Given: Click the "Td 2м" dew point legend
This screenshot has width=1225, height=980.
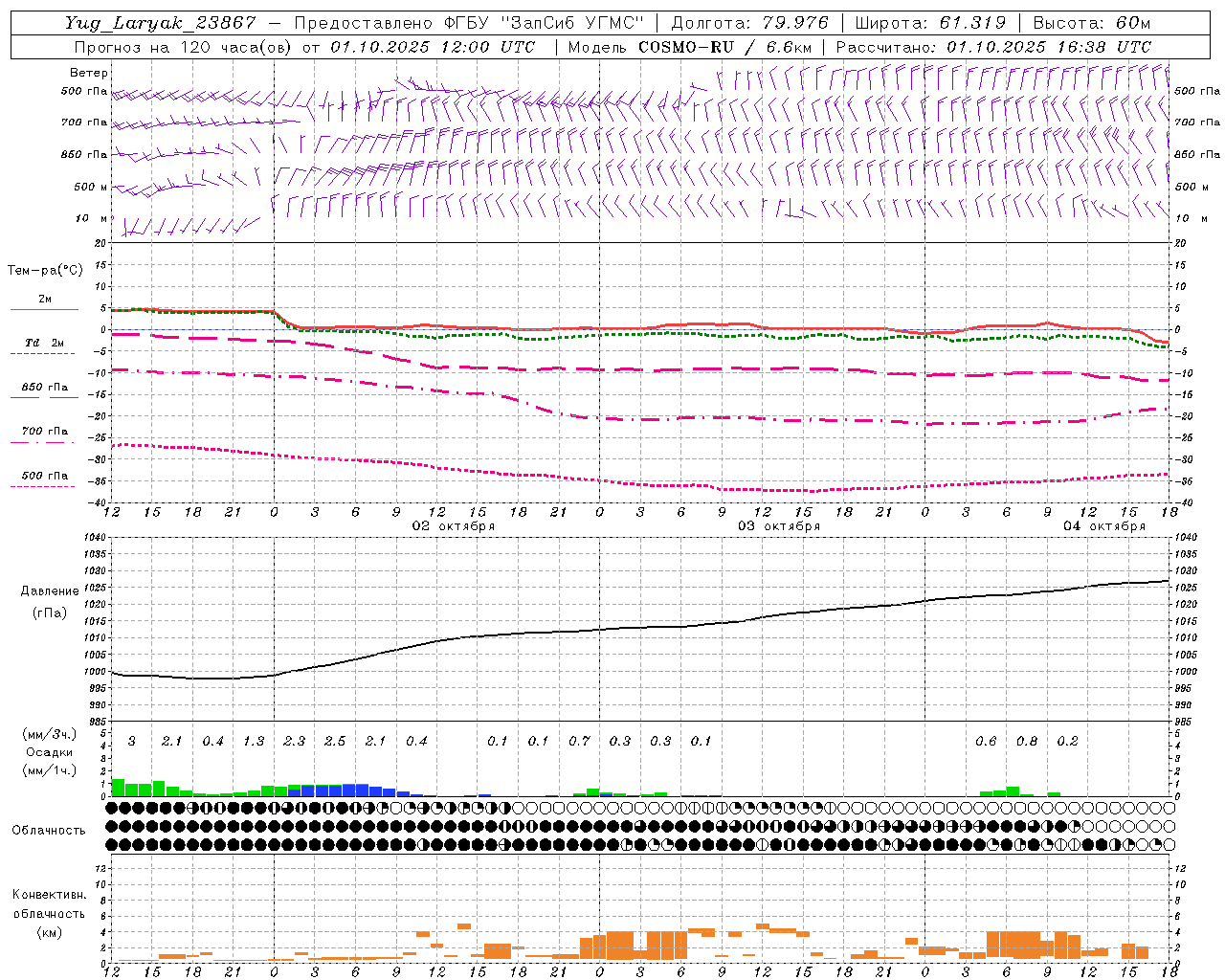Looking at the screenshot, I should tap(45, 342).
